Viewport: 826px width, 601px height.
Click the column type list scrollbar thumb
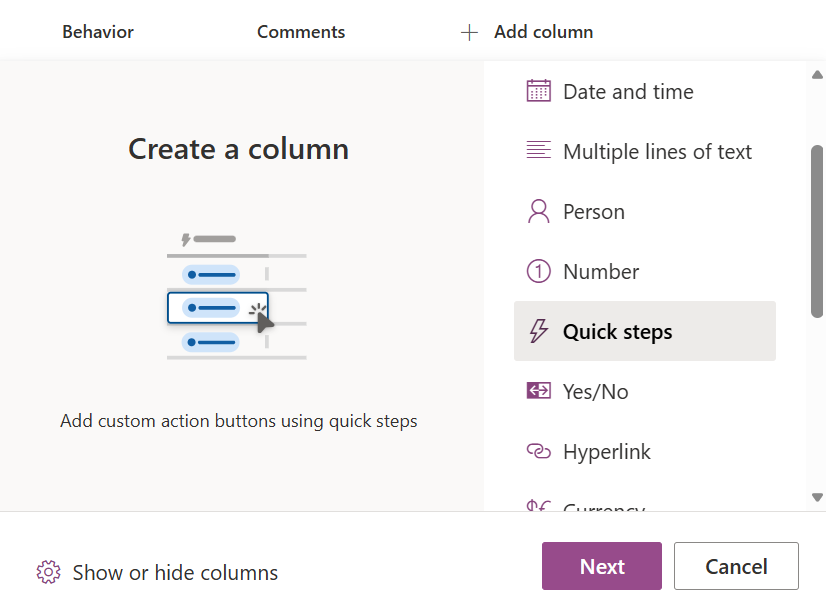pos(817,230)
